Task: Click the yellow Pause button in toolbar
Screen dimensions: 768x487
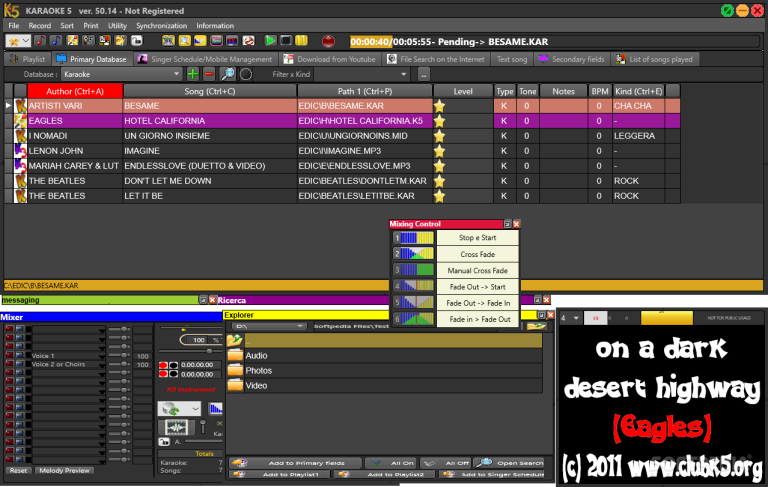Action: tap(303, 41)
